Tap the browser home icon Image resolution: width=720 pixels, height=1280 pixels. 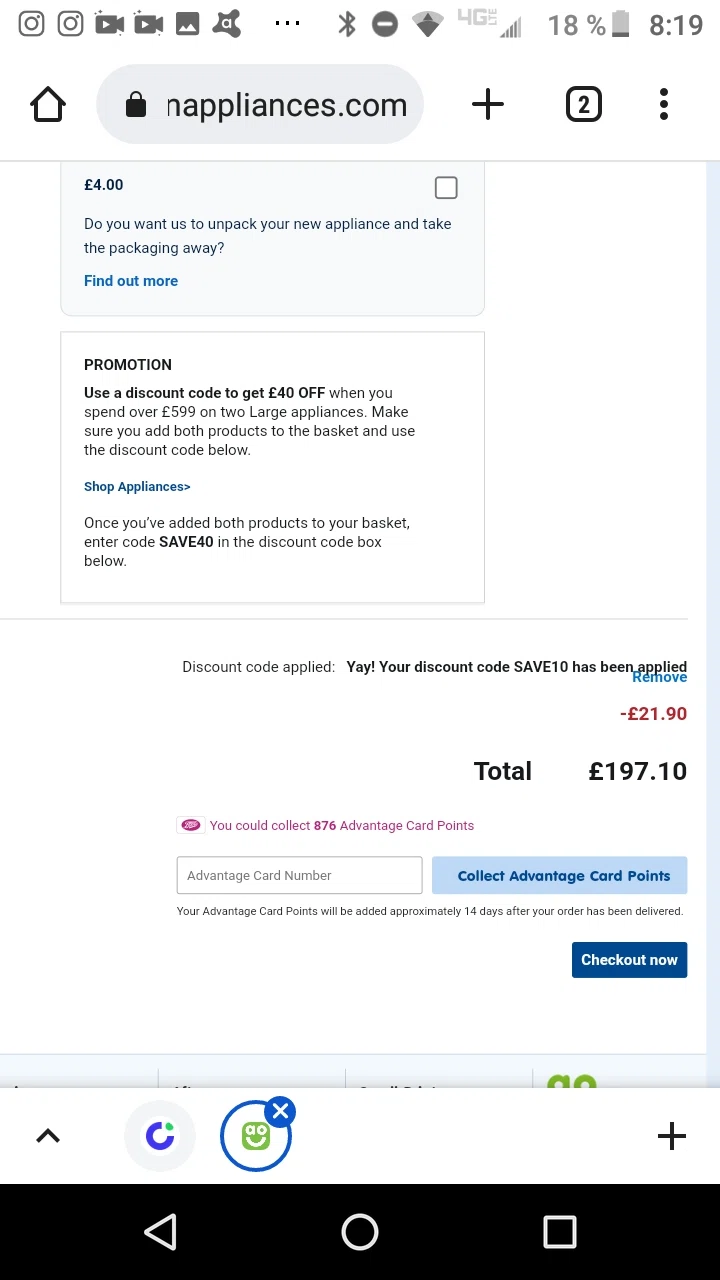click(48, 105)
